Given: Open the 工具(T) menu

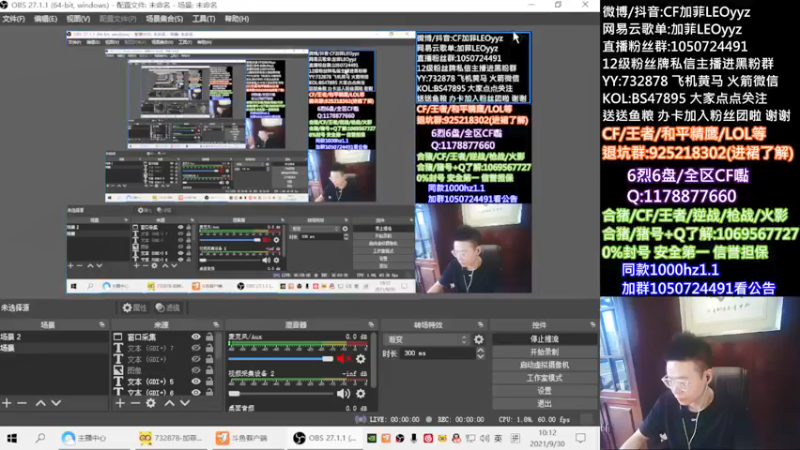Looking at the screenshot, I should pyautogui.click(x=204, y=19).
